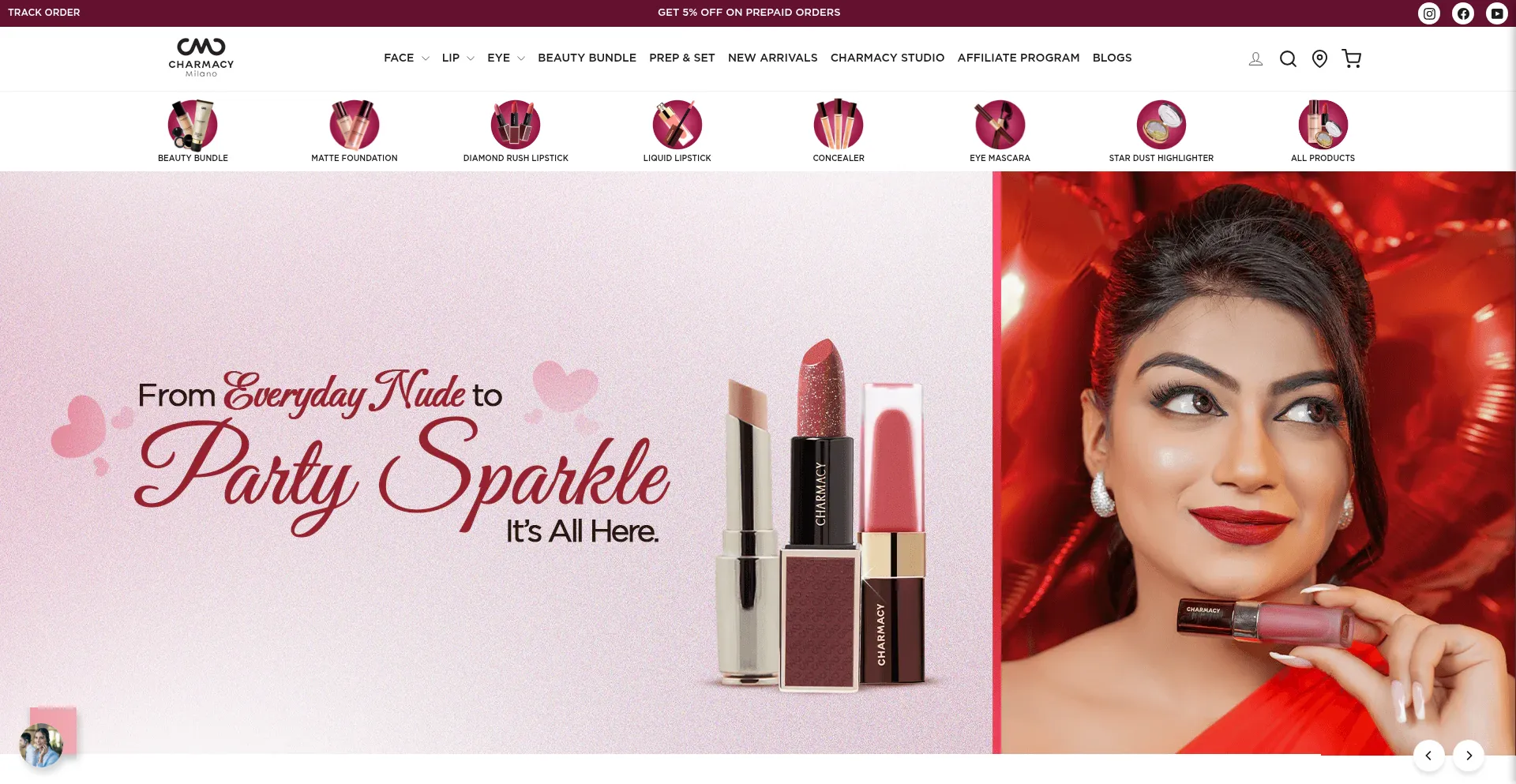This screenshot has height=784, width=1516.
Task: Expand the FACE dropdown menu
Action: point(406,58)
